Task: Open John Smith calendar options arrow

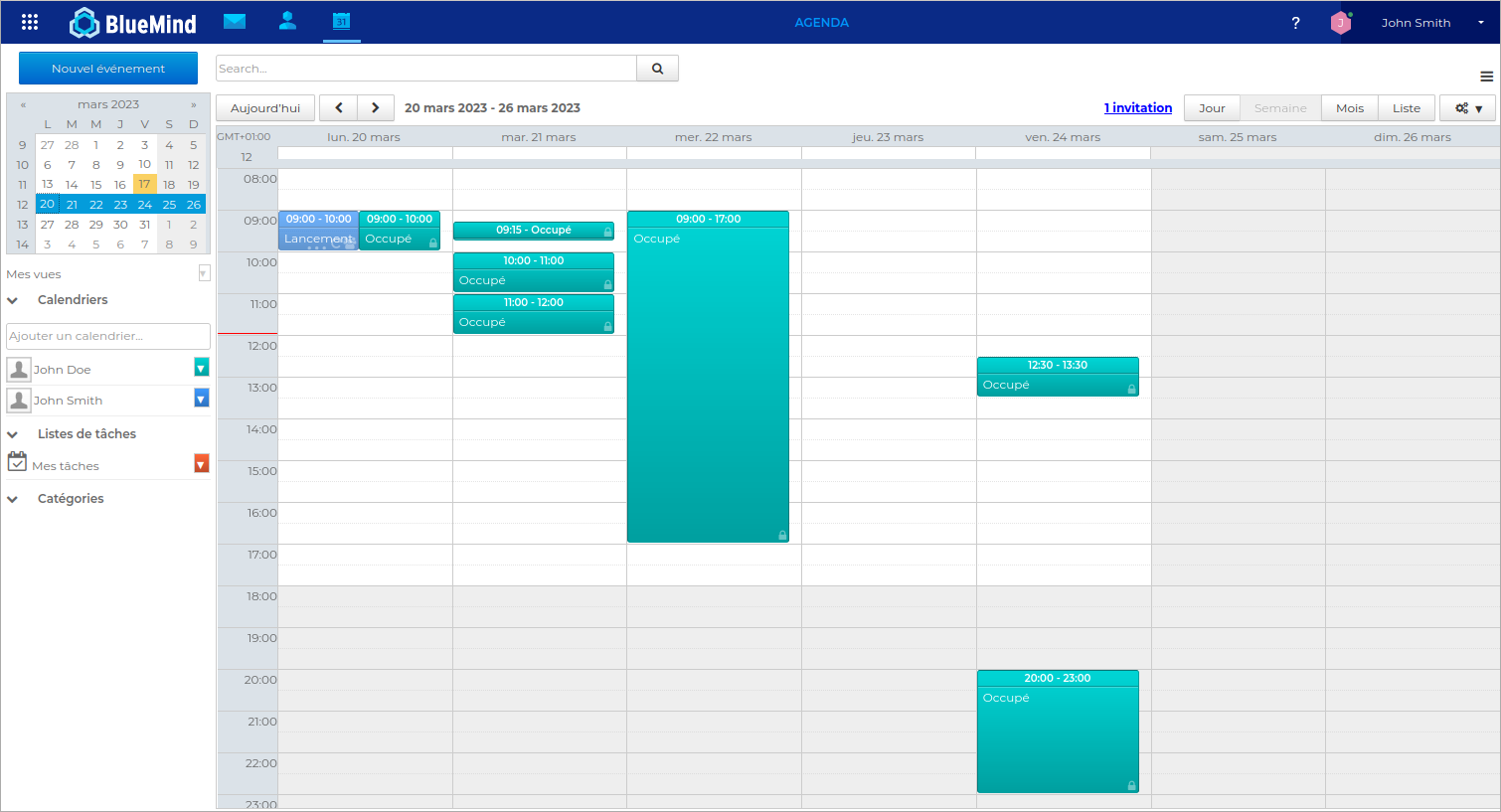Action: click(201, 400)
